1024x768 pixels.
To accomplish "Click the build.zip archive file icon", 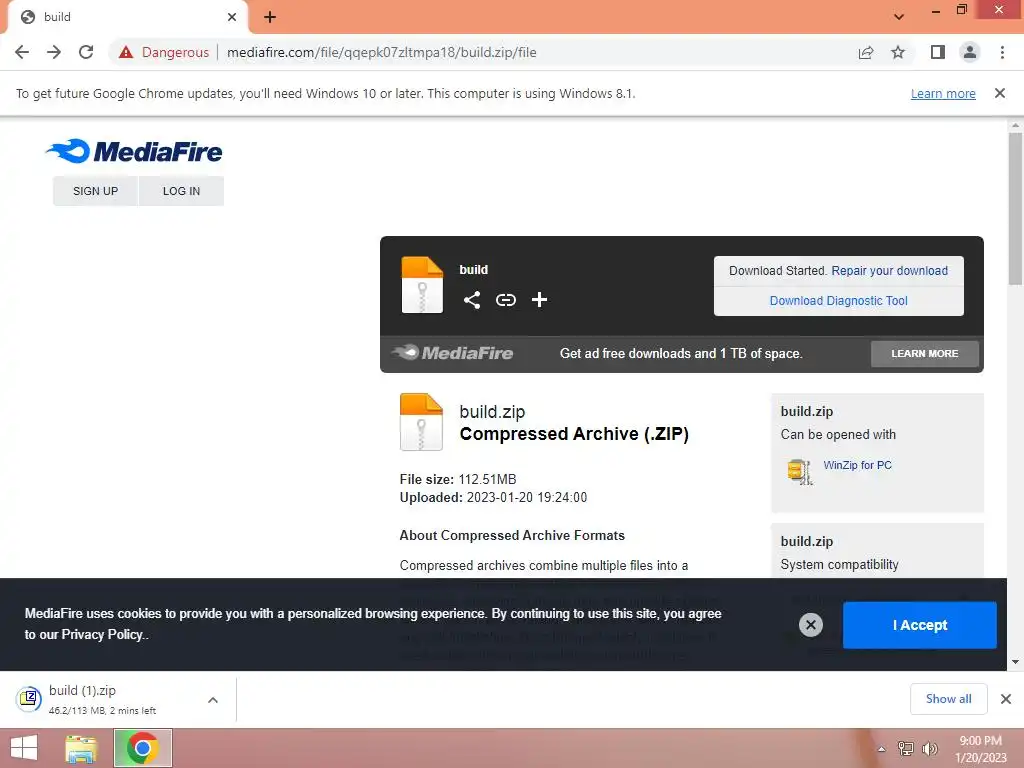I will click(421, 422).
